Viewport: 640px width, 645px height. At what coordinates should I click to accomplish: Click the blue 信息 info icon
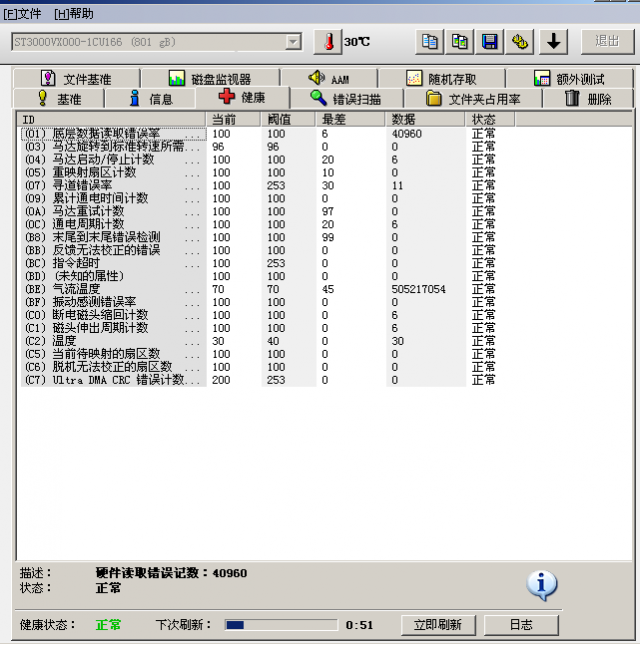134,98
